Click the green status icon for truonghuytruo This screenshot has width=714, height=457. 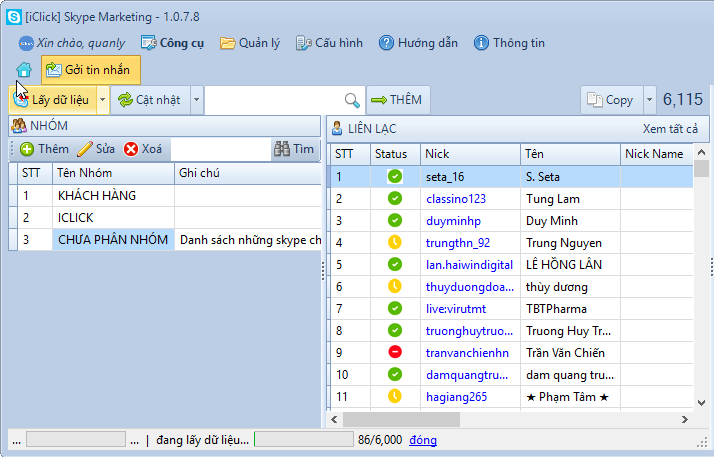point(395,330)
